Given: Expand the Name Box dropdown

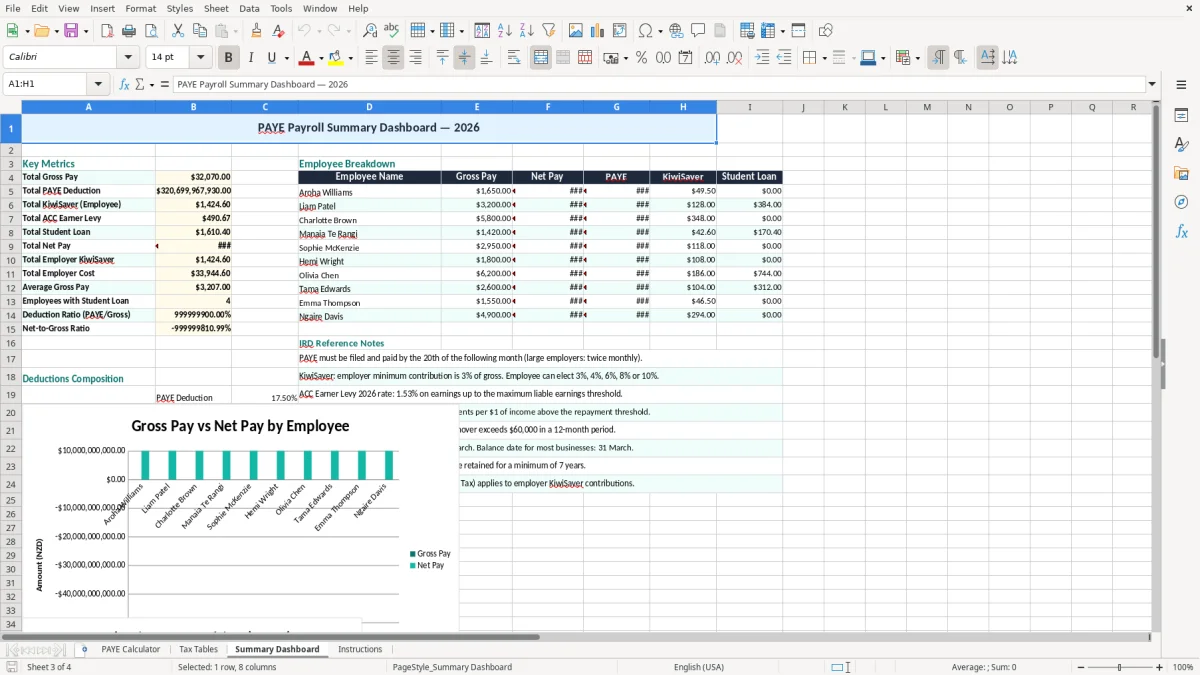Looking at the screenshot, I should [x=98, y=84].
